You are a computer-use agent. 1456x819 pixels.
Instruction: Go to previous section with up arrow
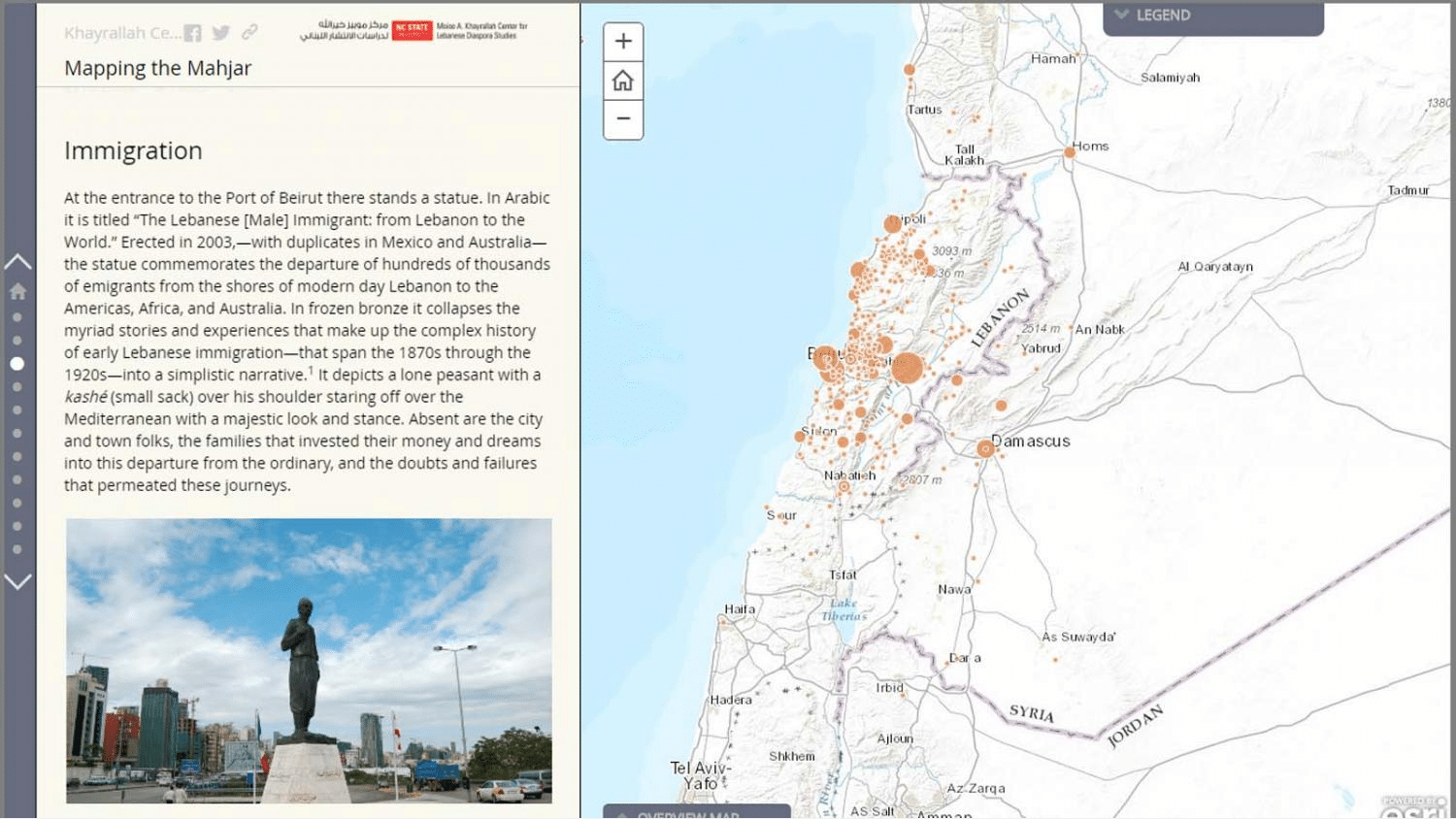click(x=17, y=262)
